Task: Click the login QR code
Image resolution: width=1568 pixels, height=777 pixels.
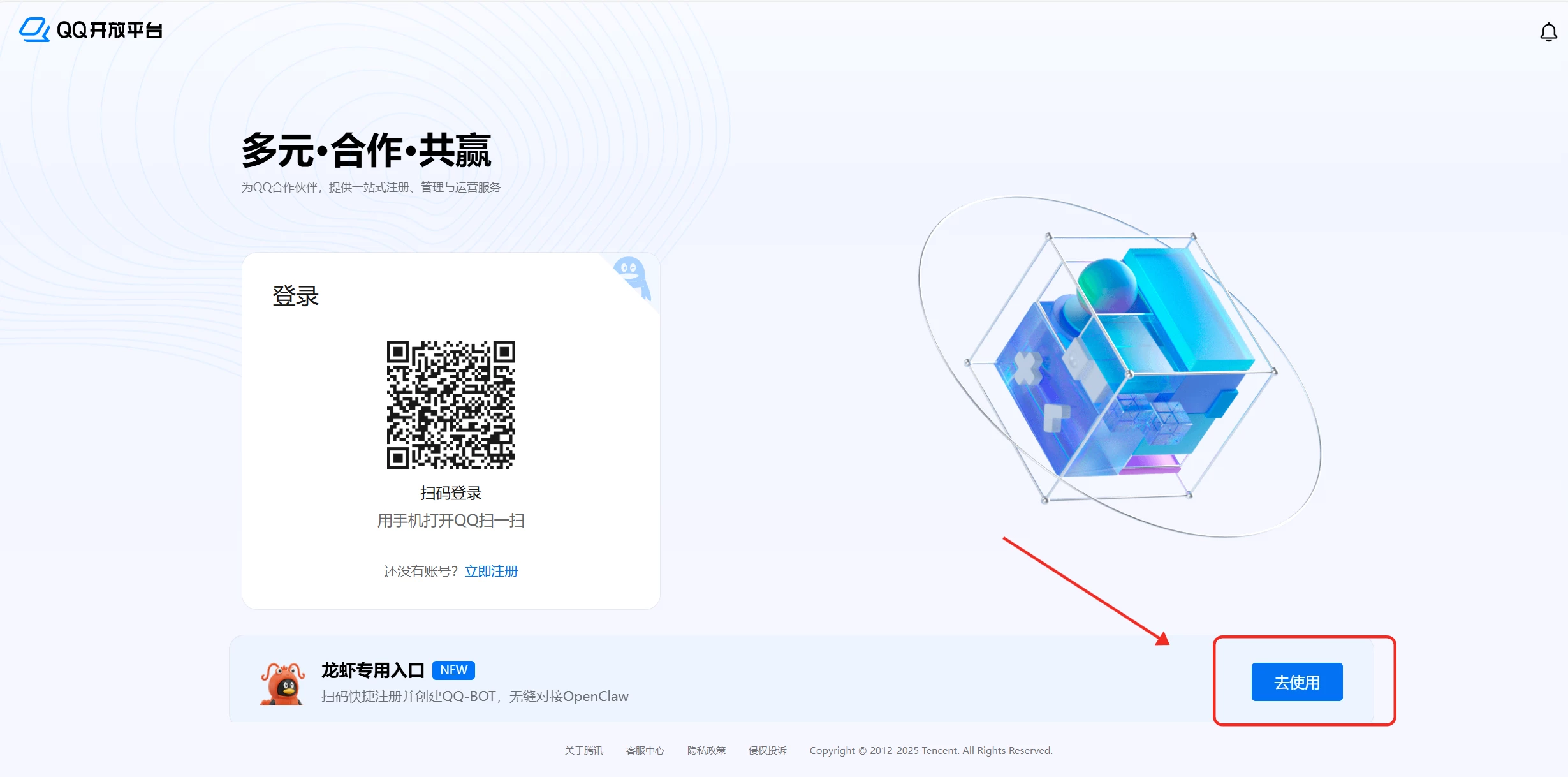Action: pos(451,404)
